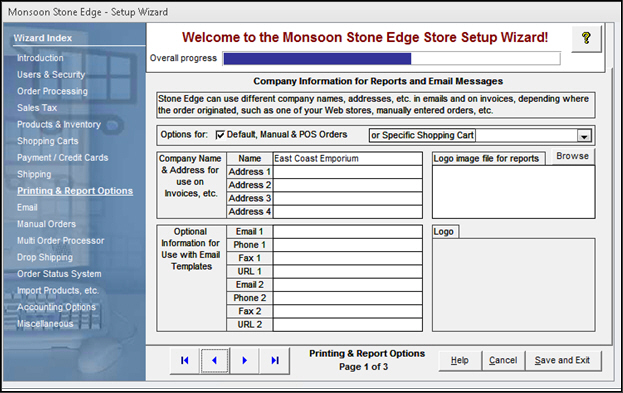The height and width of the screenshot is (393, 623).
Task: Jump to last wizard page arrow
Action: coord(275,360)
